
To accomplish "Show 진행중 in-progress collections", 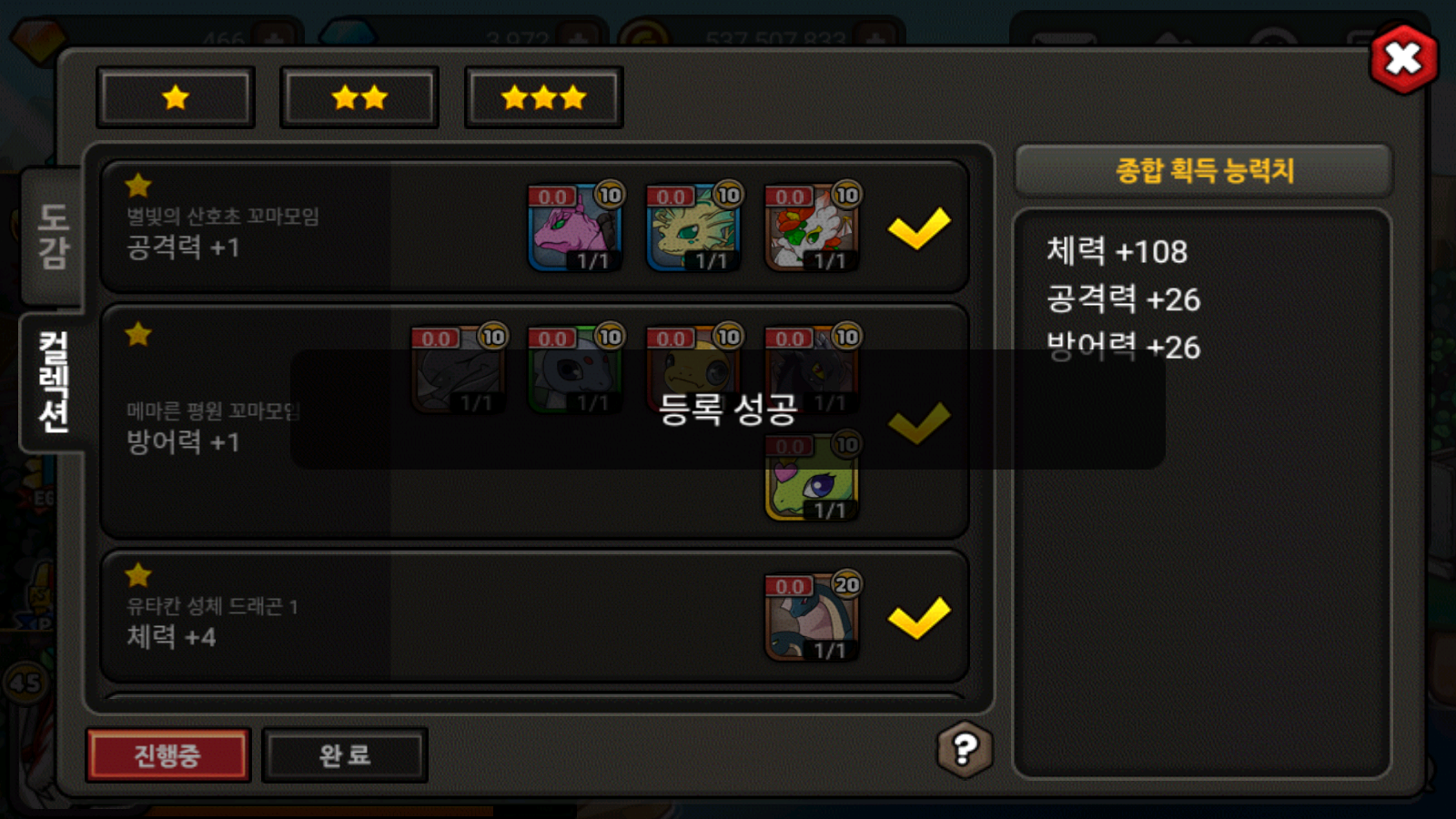I will tap(167, 755).
